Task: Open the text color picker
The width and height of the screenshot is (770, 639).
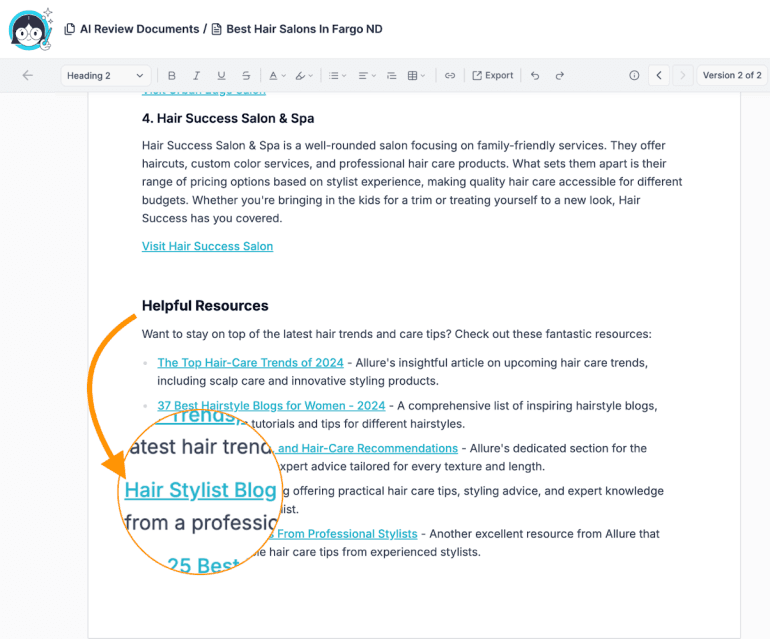Action: (x=277, y=75)
